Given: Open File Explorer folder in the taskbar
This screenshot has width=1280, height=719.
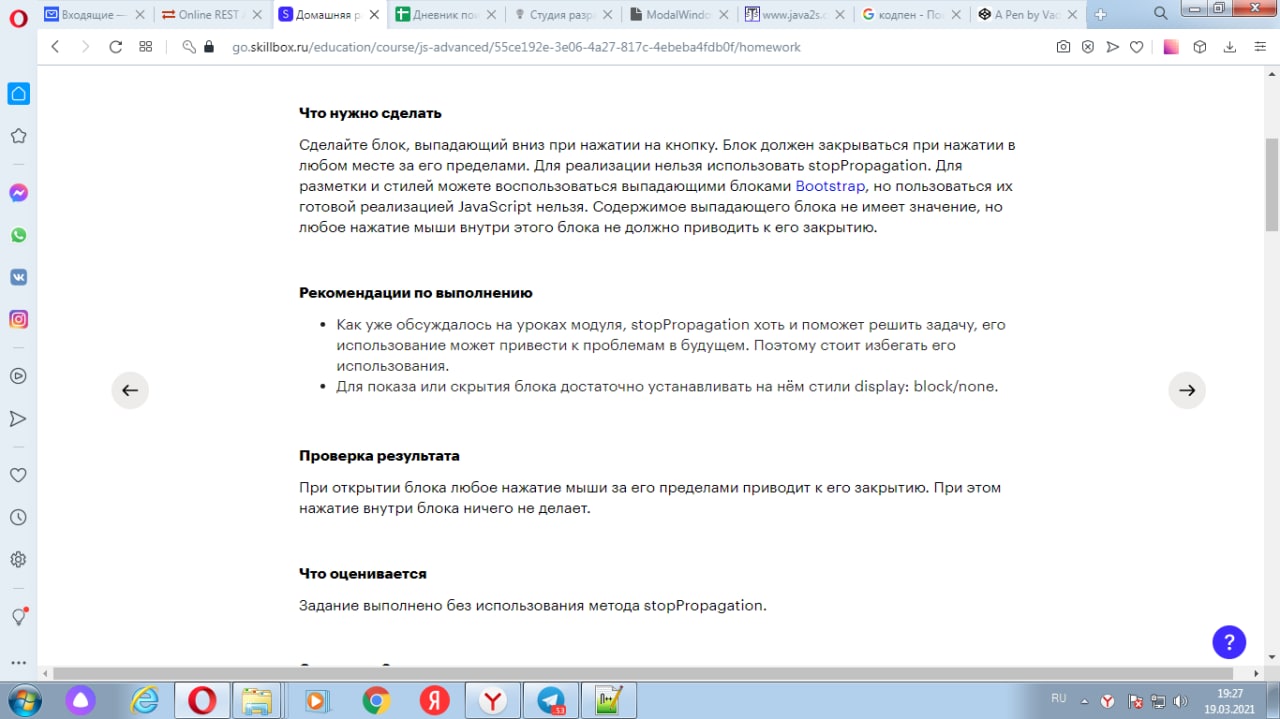Looking at the screenshot, I should point(259,700).
